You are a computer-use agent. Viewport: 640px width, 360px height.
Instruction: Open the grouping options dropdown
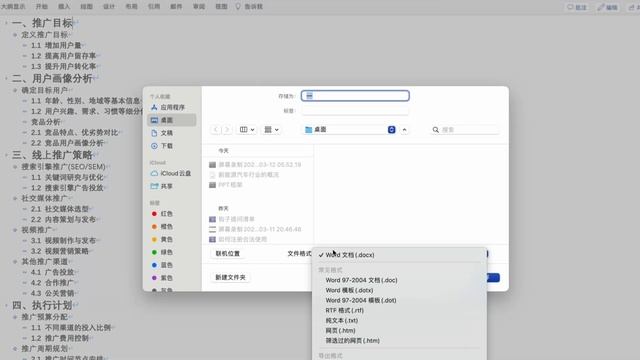(271, 130)
